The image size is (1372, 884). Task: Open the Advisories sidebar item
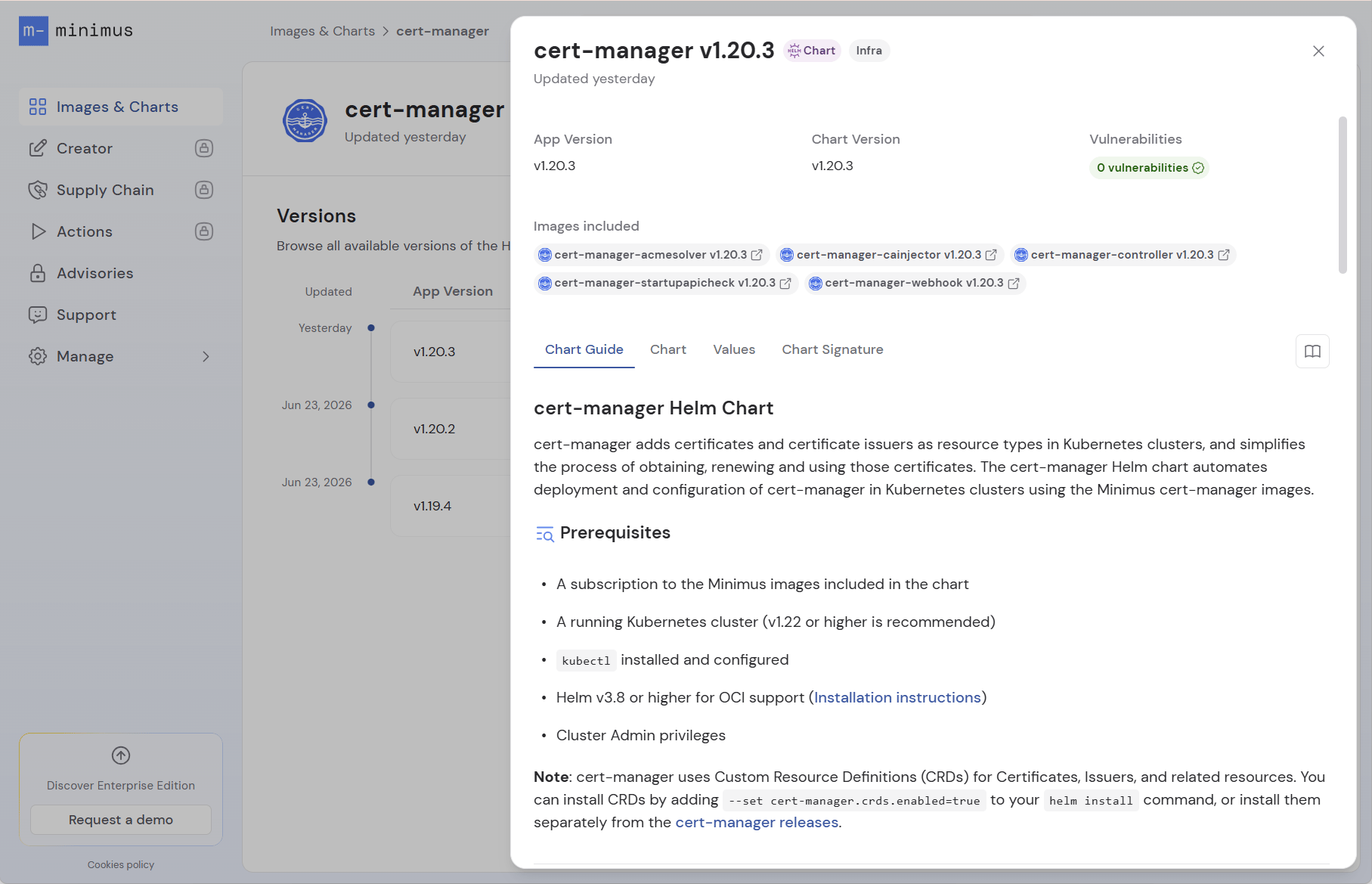[121, 273]
